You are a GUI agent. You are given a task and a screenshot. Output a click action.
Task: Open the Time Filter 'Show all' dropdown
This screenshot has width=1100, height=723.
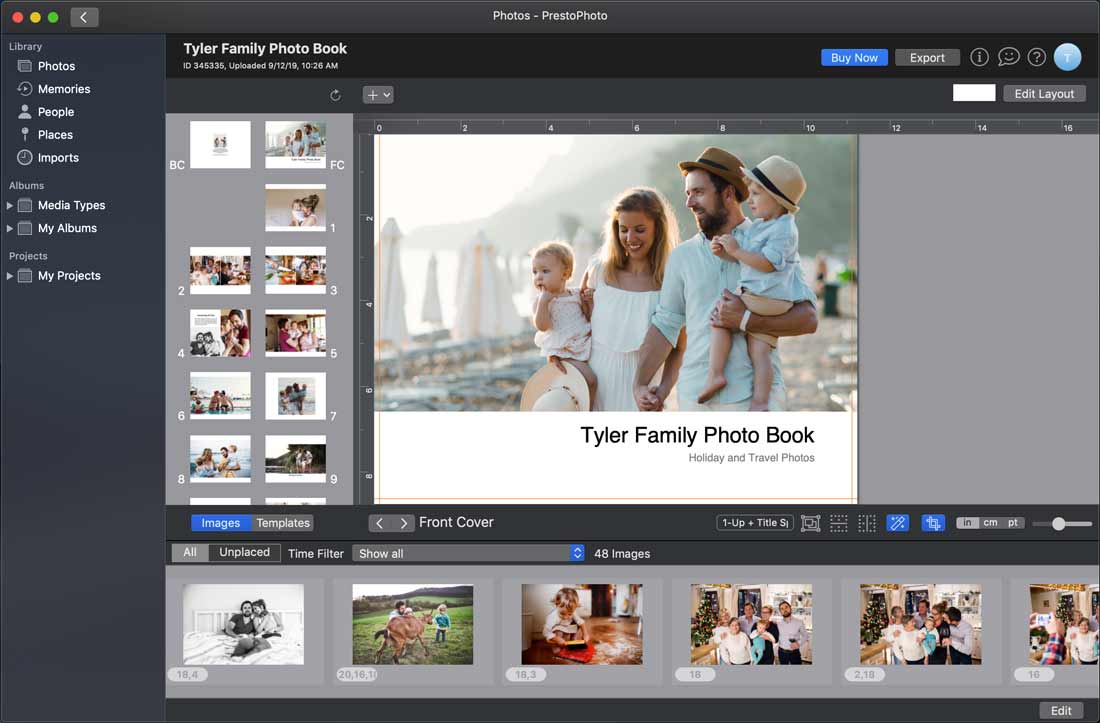(x=468, y=553)
